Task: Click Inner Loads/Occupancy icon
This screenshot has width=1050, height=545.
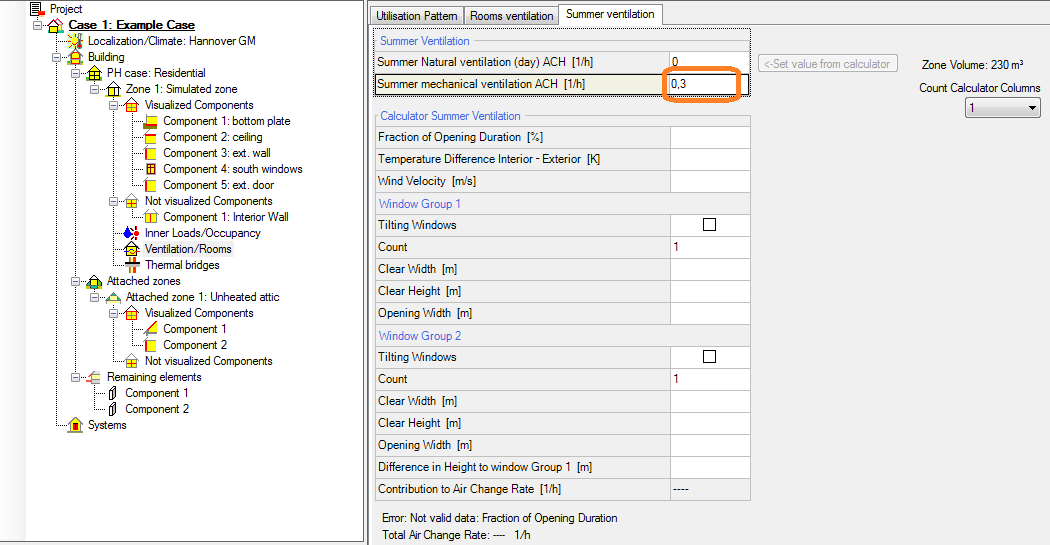Action: (132, 233)
